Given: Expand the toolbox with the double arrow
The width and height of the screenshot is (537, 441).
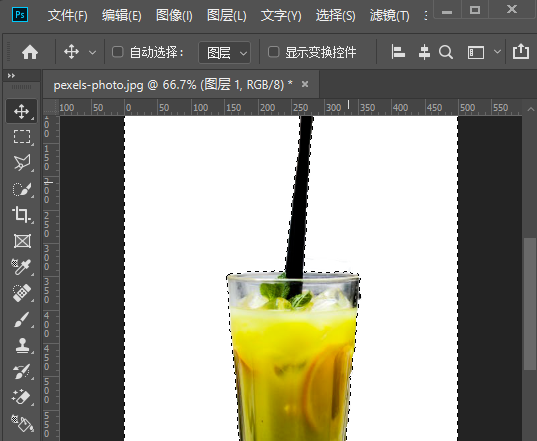Looking at the screenshot, I should point(11,76).
